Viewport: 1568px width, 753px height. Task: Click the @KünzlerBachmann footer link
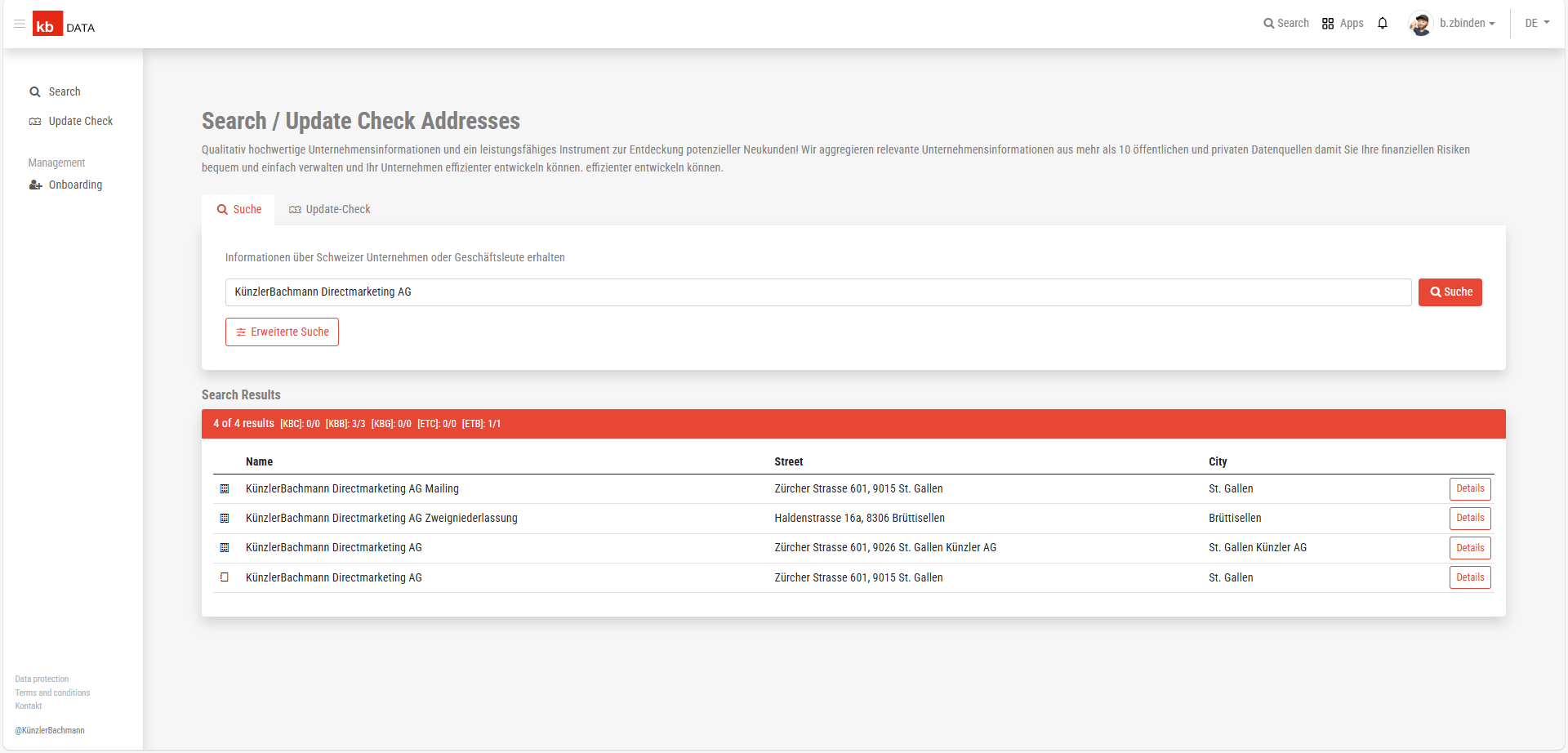point(50,731)
